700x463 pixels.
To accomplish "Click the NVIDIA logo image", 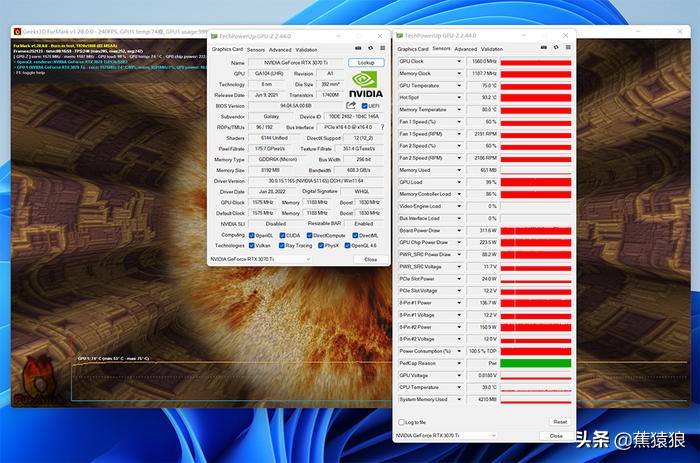I will coord(366,84).
